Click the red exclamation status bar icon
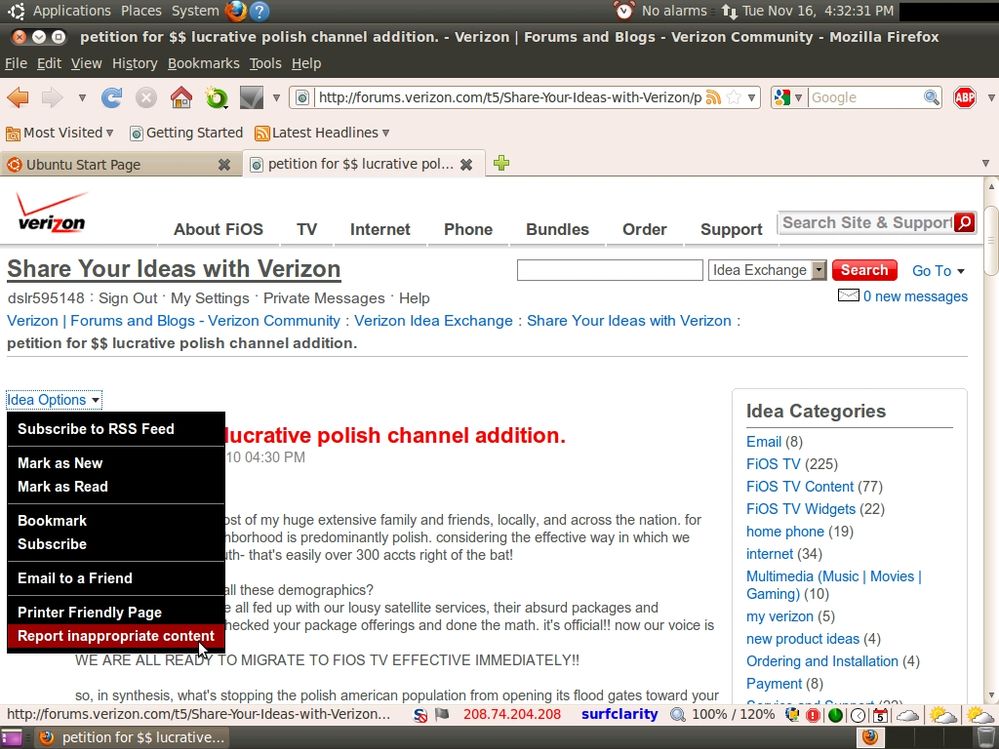 (813, 715)
